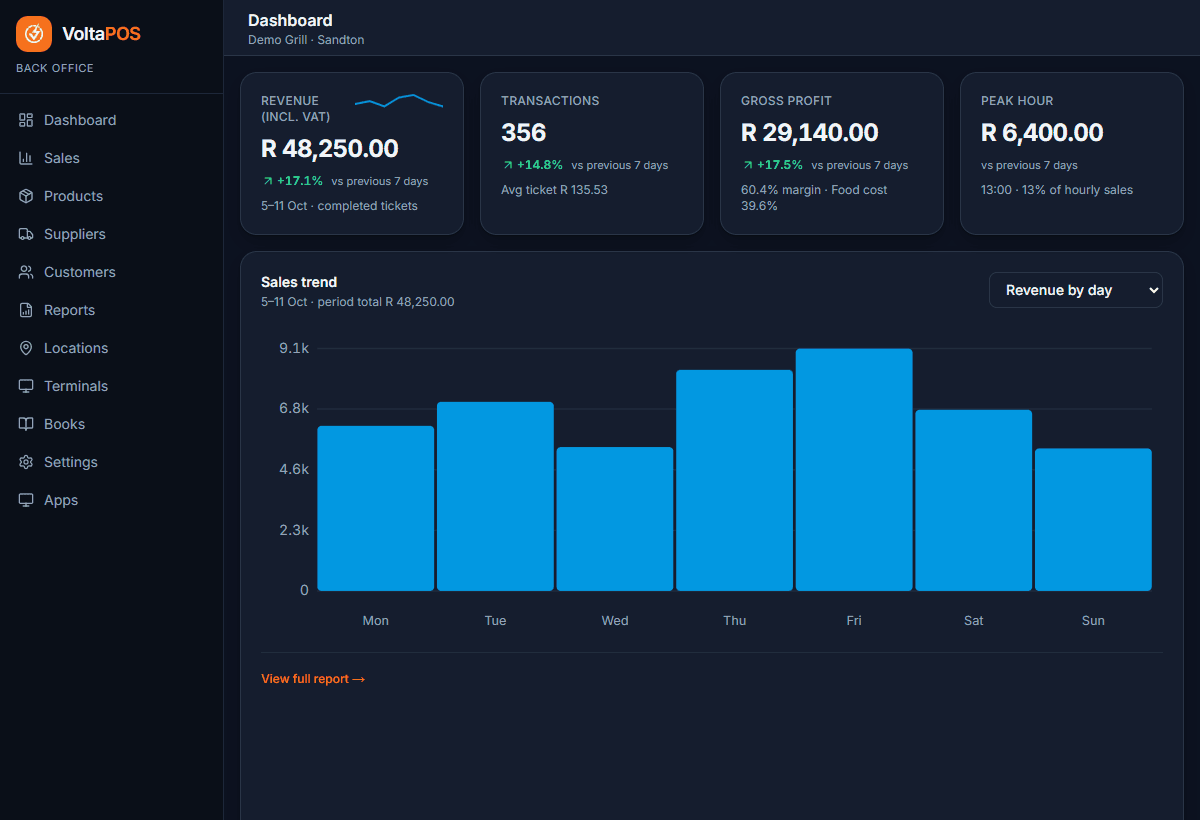This screenshot has width=1200, height=820.
Task: Select the Sunday revenue bar
Action: (x=1093, y=520)
